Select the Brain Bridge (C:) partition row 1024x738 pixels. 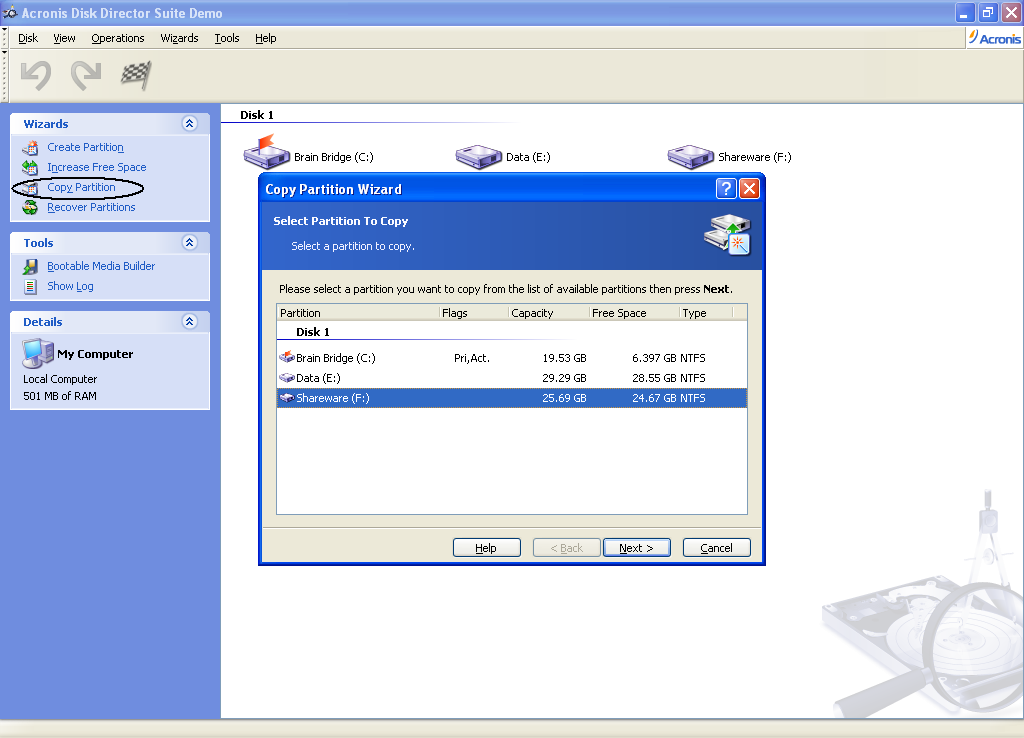coord(512,358)
